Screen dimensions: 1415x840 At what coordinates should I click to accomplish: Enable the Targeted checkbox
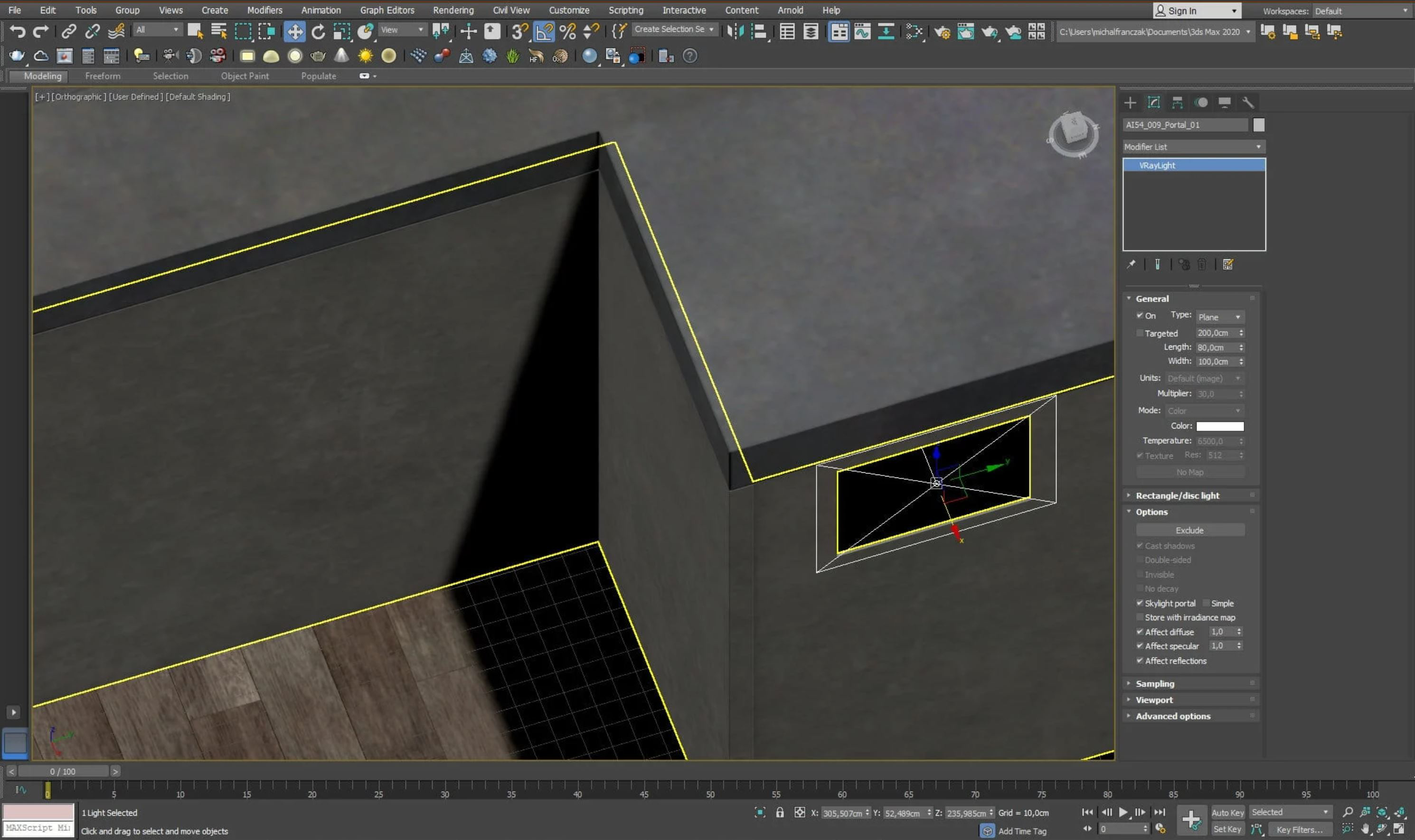point(1140,334)
